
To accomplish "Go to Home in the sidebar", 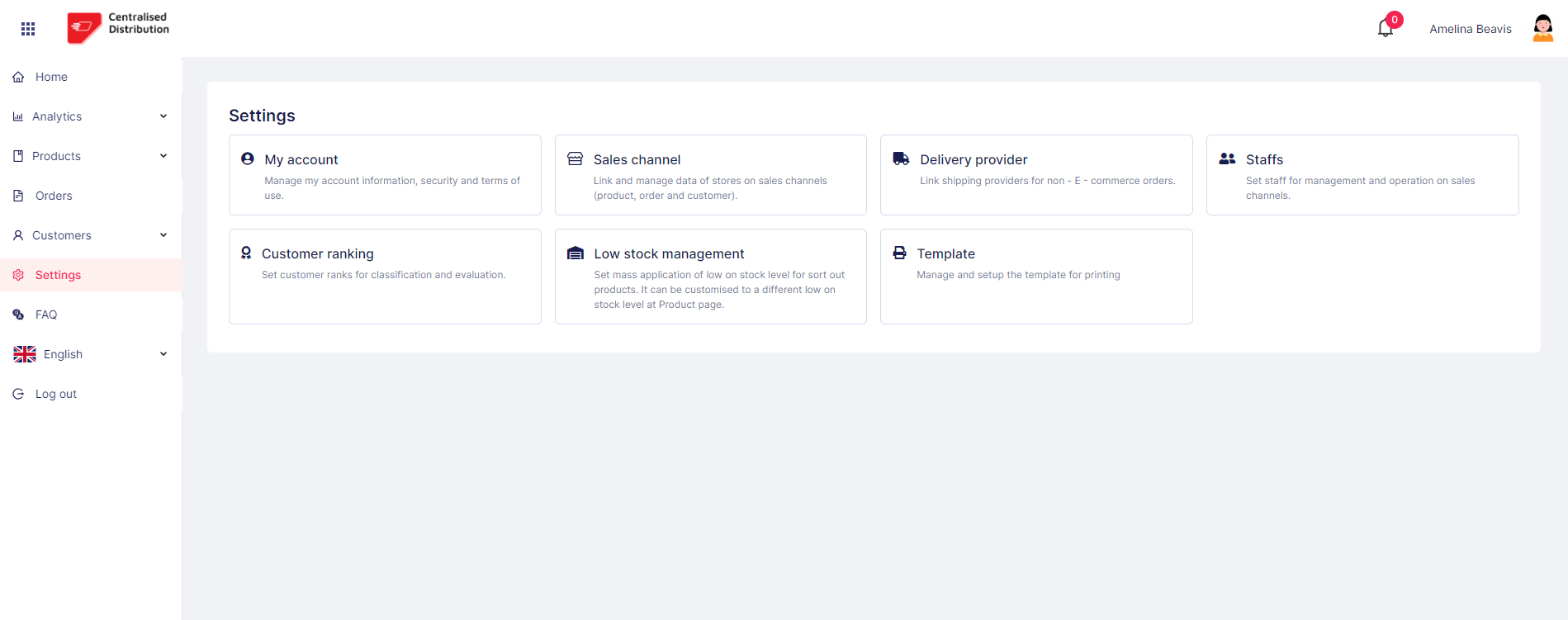I will click(x=51, y=77).
